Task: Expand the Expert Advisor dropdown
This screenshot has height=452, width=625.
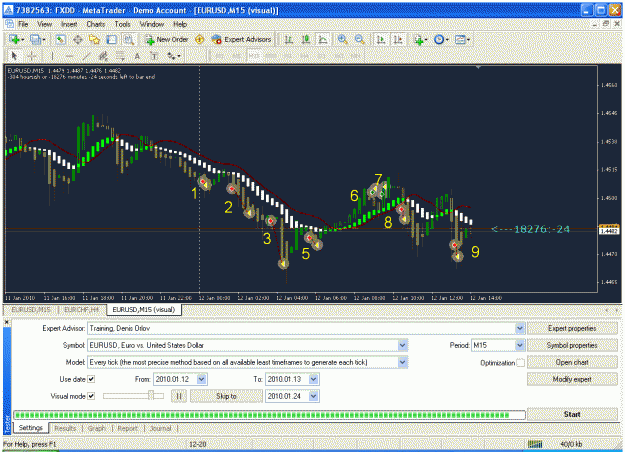Action: click(x=520, y=328)
